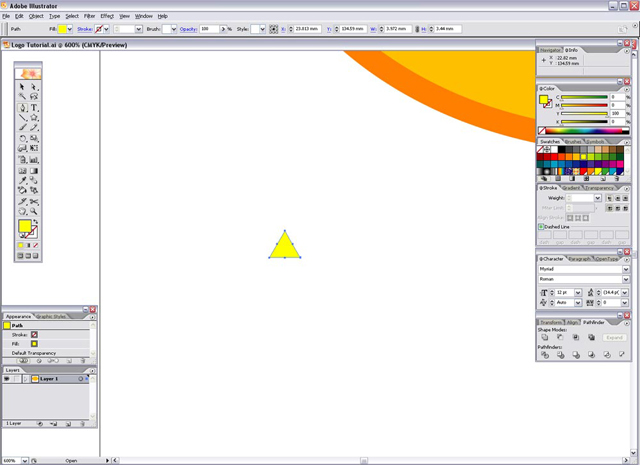The image size is (640, 465).
Task: Pick the Paintbrush tool
Action: coord(22,127)
